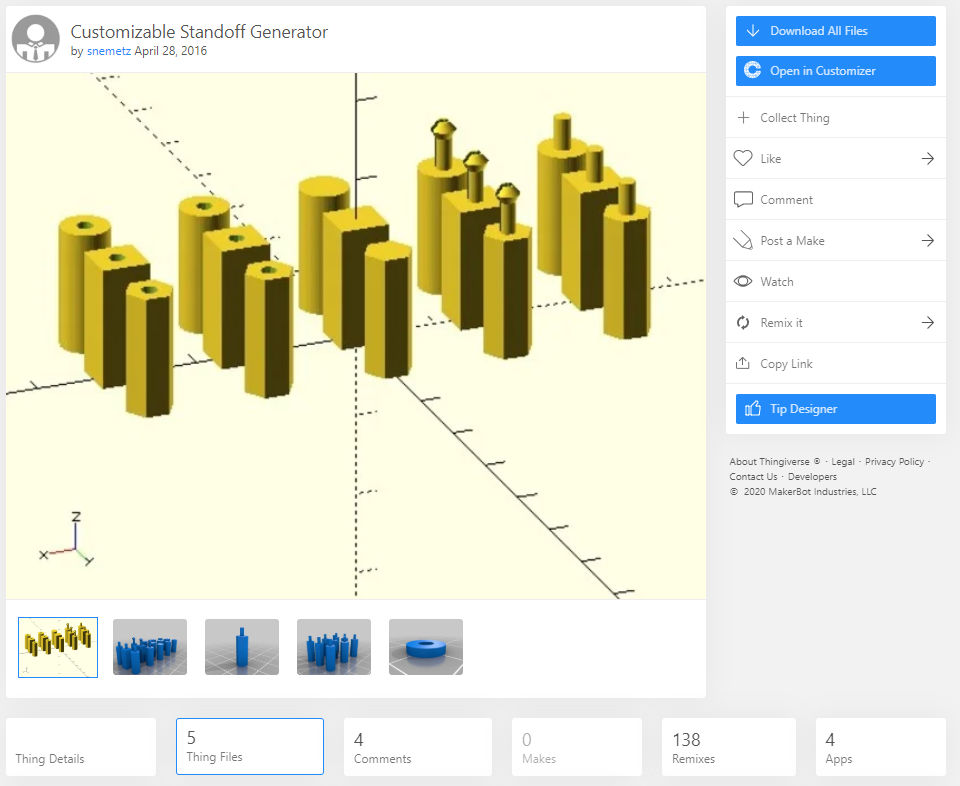Screen dimensions: 960x786
Task: Open the Privacy Policy link
Action: [x=894, y=461]
